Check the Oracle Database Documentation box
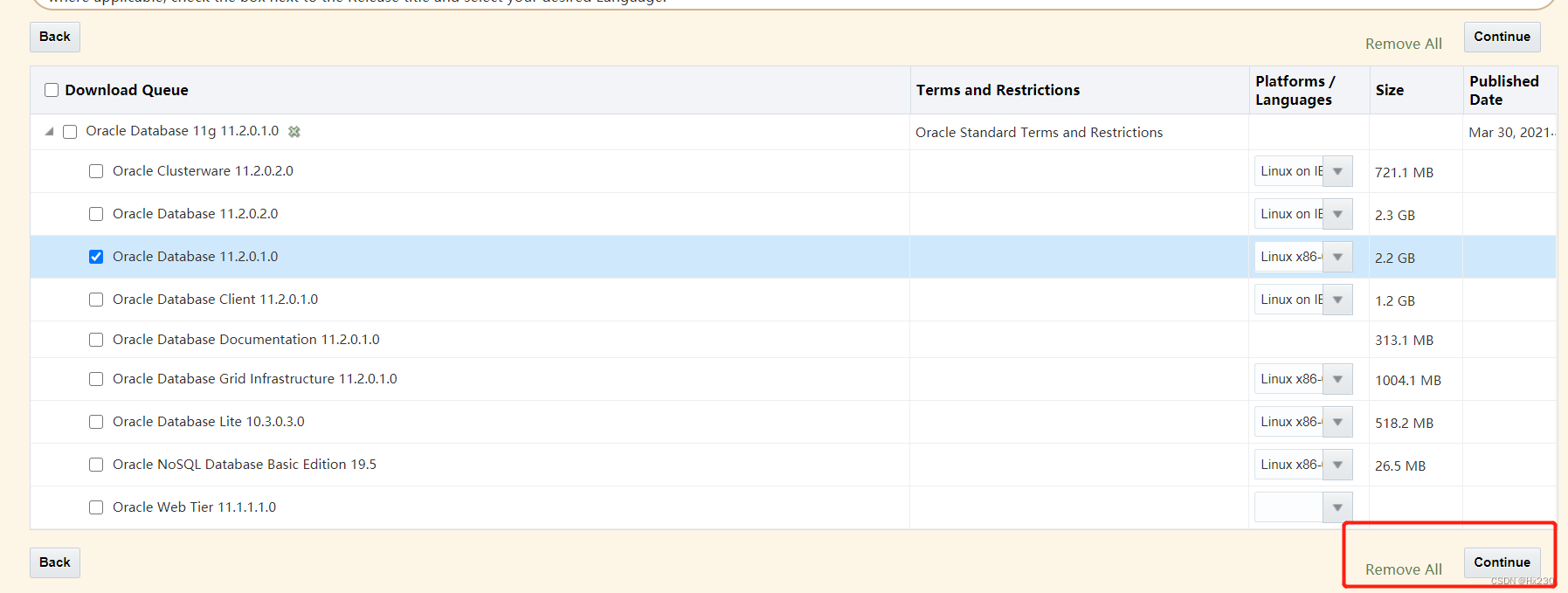Screen dimensions: 1568x593 (x=96, y=340)
